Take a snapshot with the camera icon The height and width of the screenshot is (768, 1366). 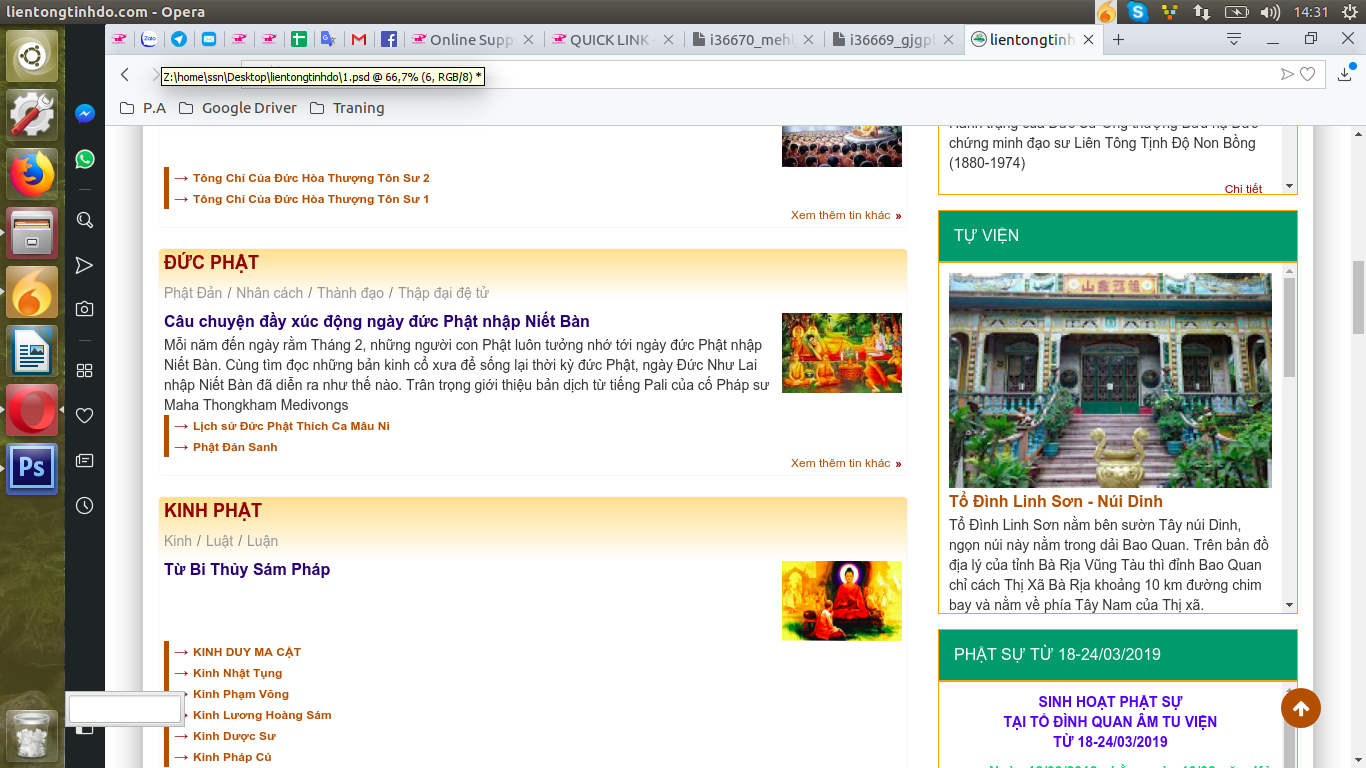click(x=85, y=309)
